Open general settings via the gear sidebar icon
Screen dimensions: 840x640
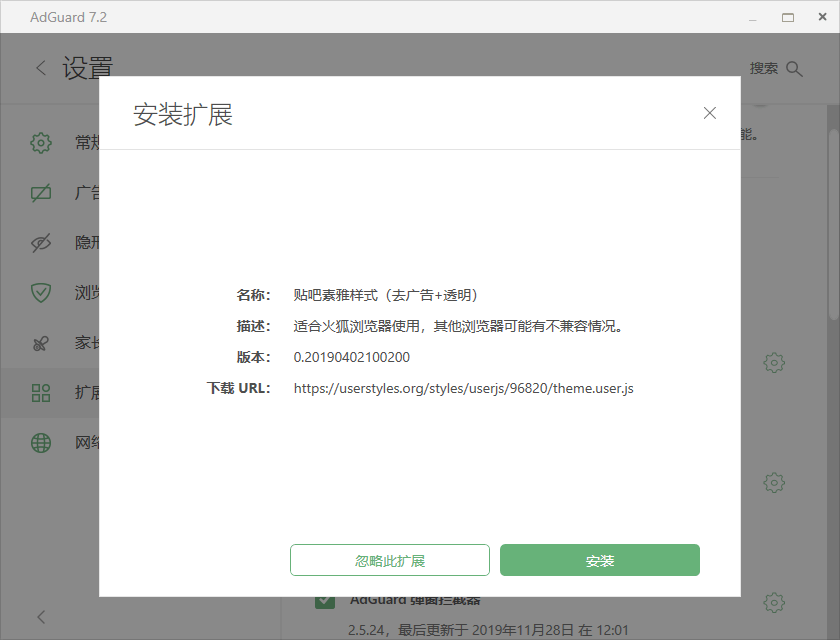point(41,142)
